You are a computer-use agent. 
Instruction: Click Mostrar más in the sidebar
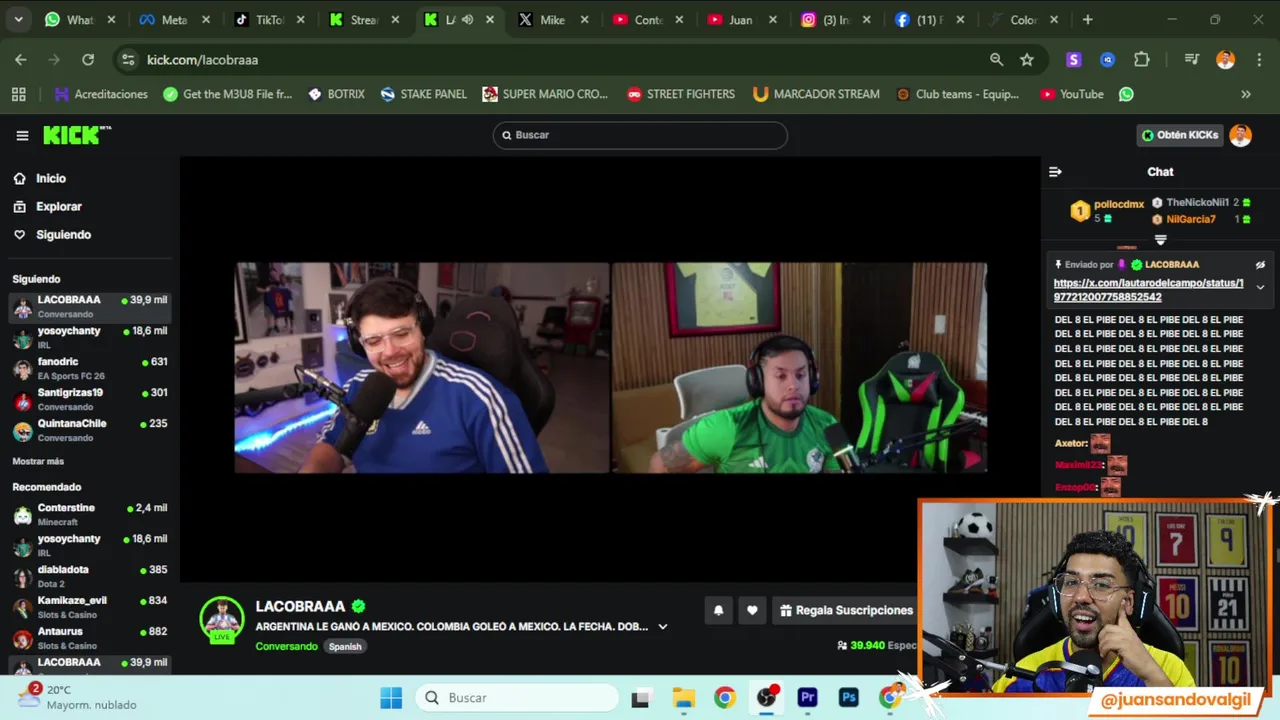tap(38, 461)
